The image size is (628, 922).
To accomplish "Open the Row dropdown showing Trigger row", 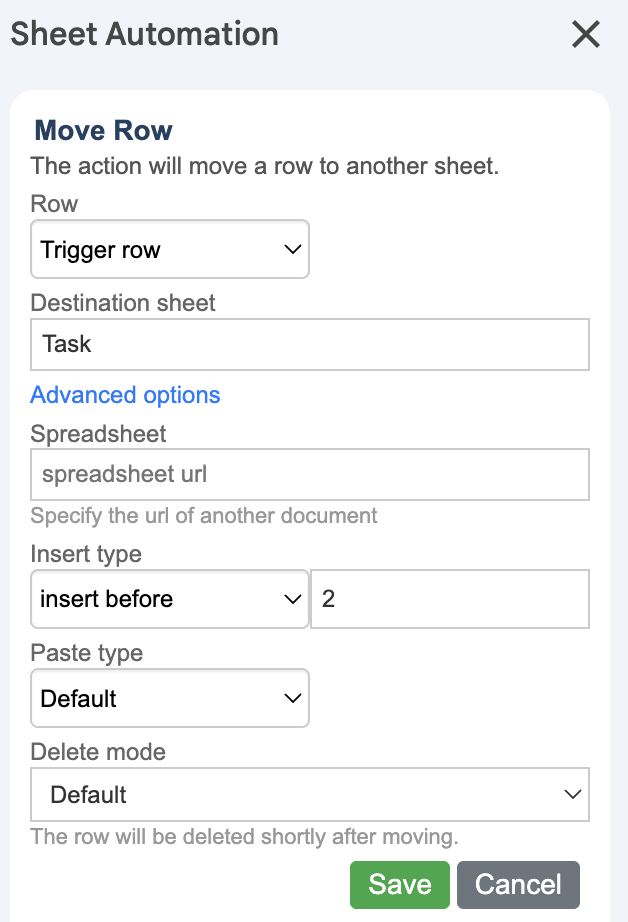I will (x=169, y=250).
